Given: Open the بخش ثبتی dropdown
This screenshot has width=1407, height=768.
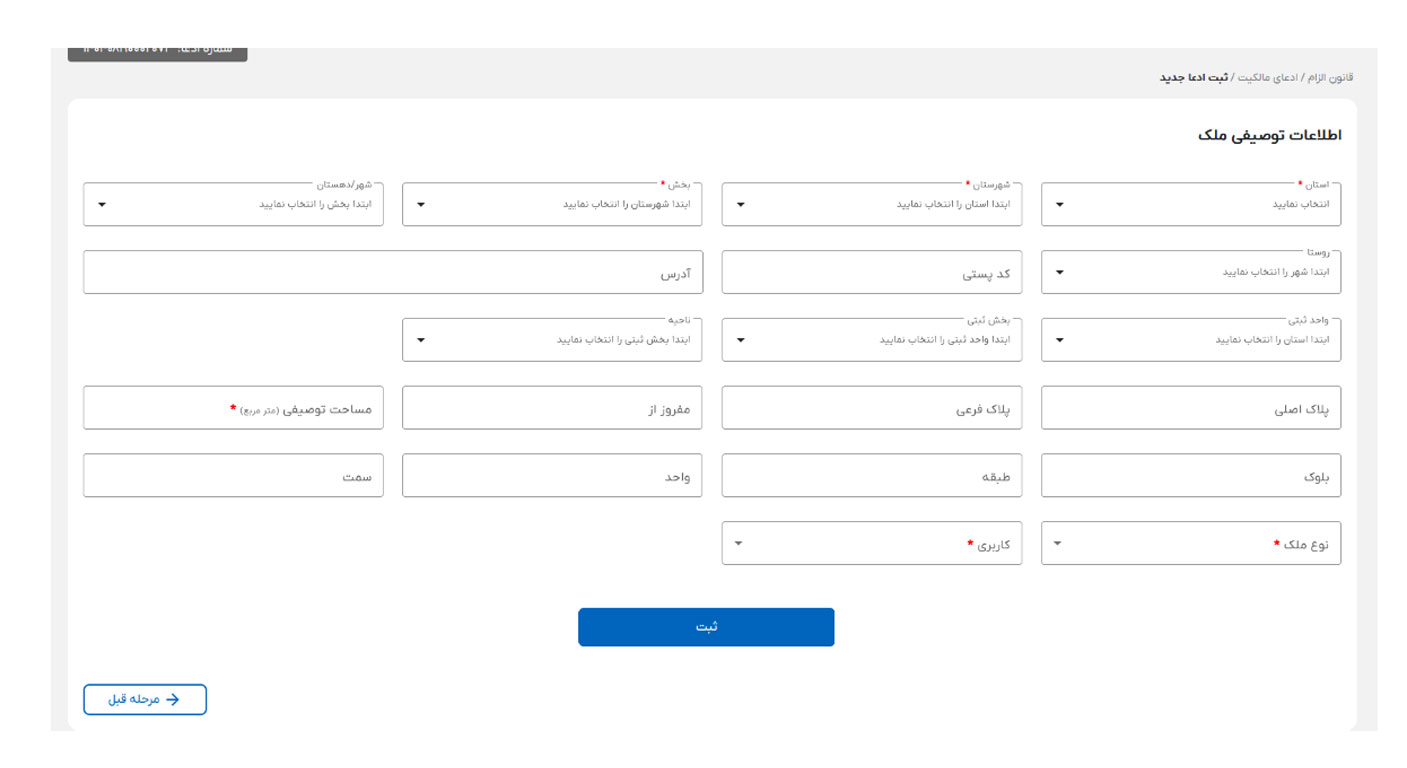Looking at the screenshot, I should (x=872, y=340).
